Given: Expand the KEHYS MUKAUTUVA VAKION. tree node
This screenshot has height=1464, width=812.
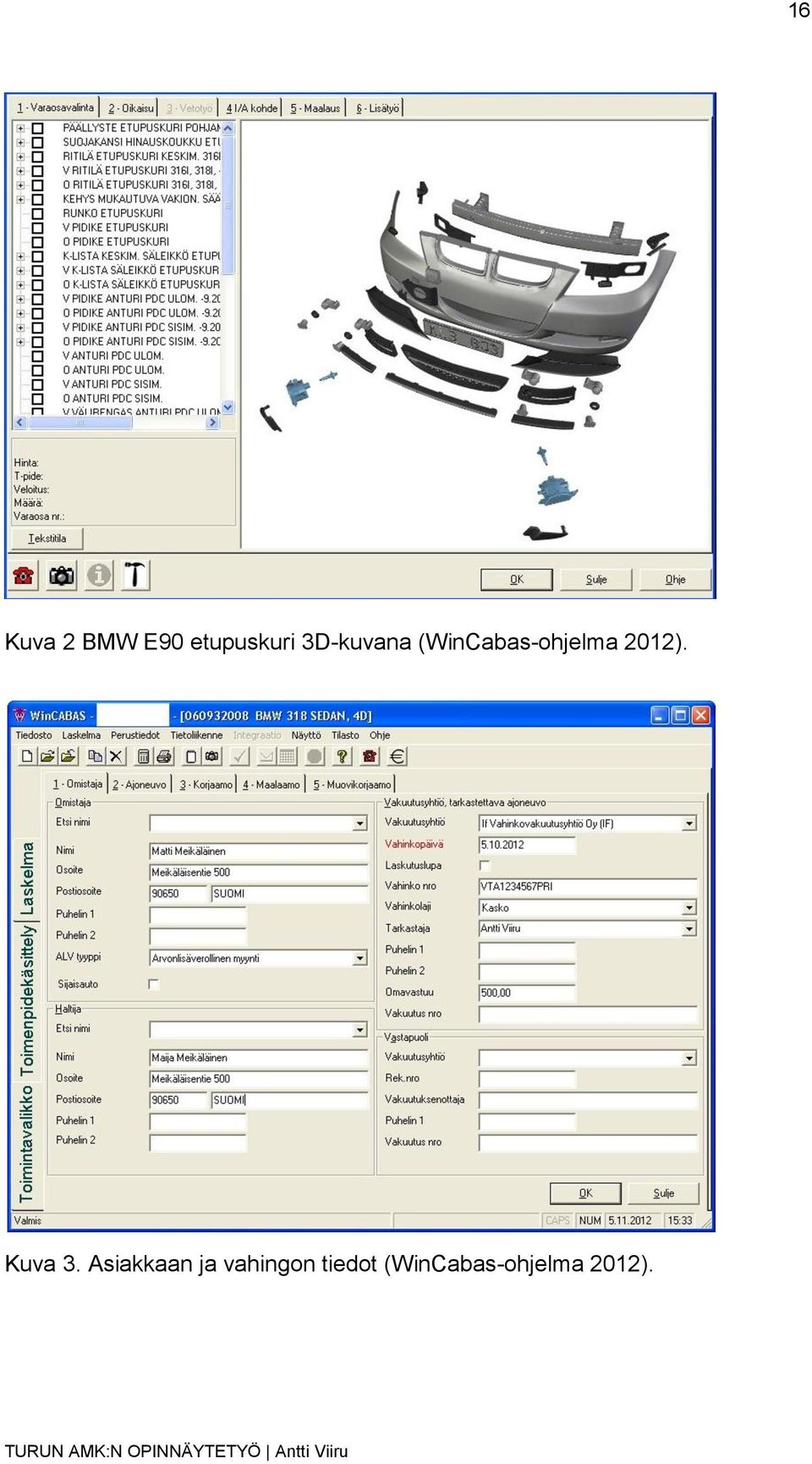Looking at the screenshot, I should (20, 200).
